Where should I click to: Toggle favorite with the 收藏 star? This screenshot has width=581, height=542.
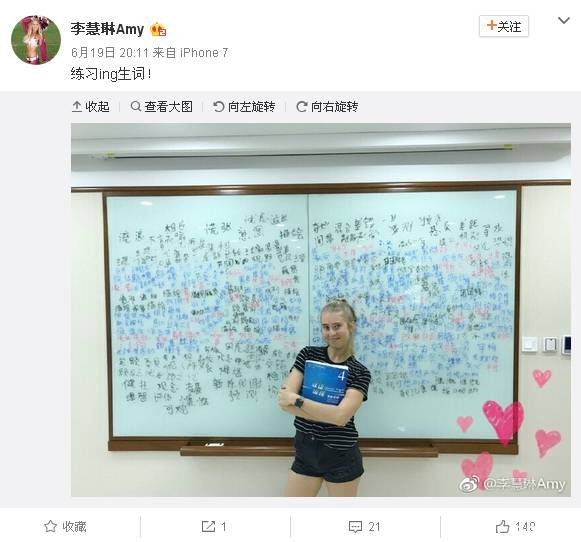(x=65, y=526)
